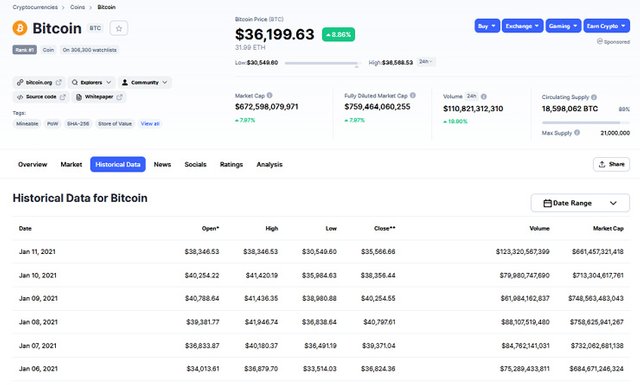Click the Jan 11, 2021 row date
640x385 pixels.
tap(37, 251)
